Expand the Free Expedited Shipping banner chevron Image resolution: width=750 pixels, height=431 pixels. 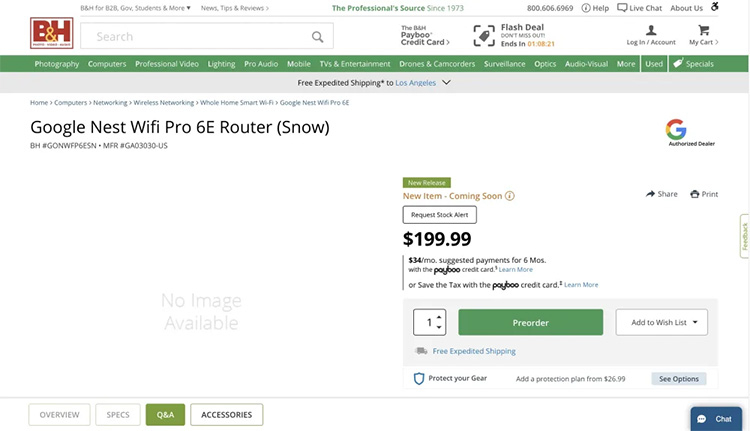coord(446,83)
